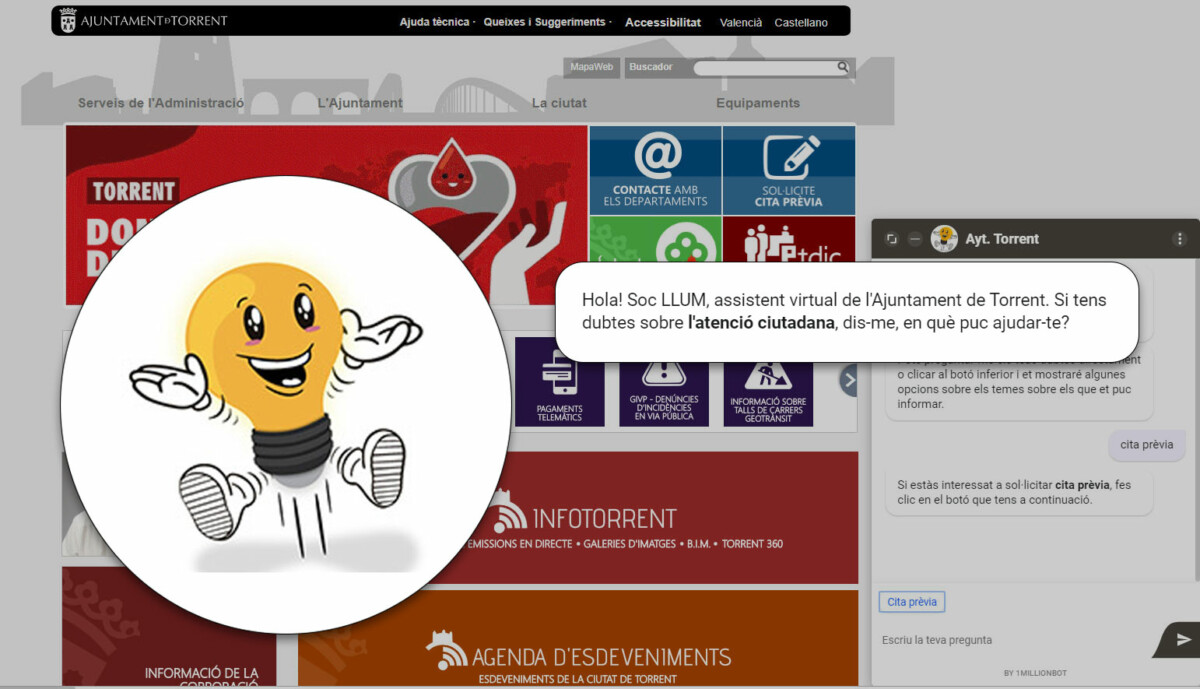1200x689 pixels.
Task: Open the Equipaments navigation section
Action: pos(757,102)
